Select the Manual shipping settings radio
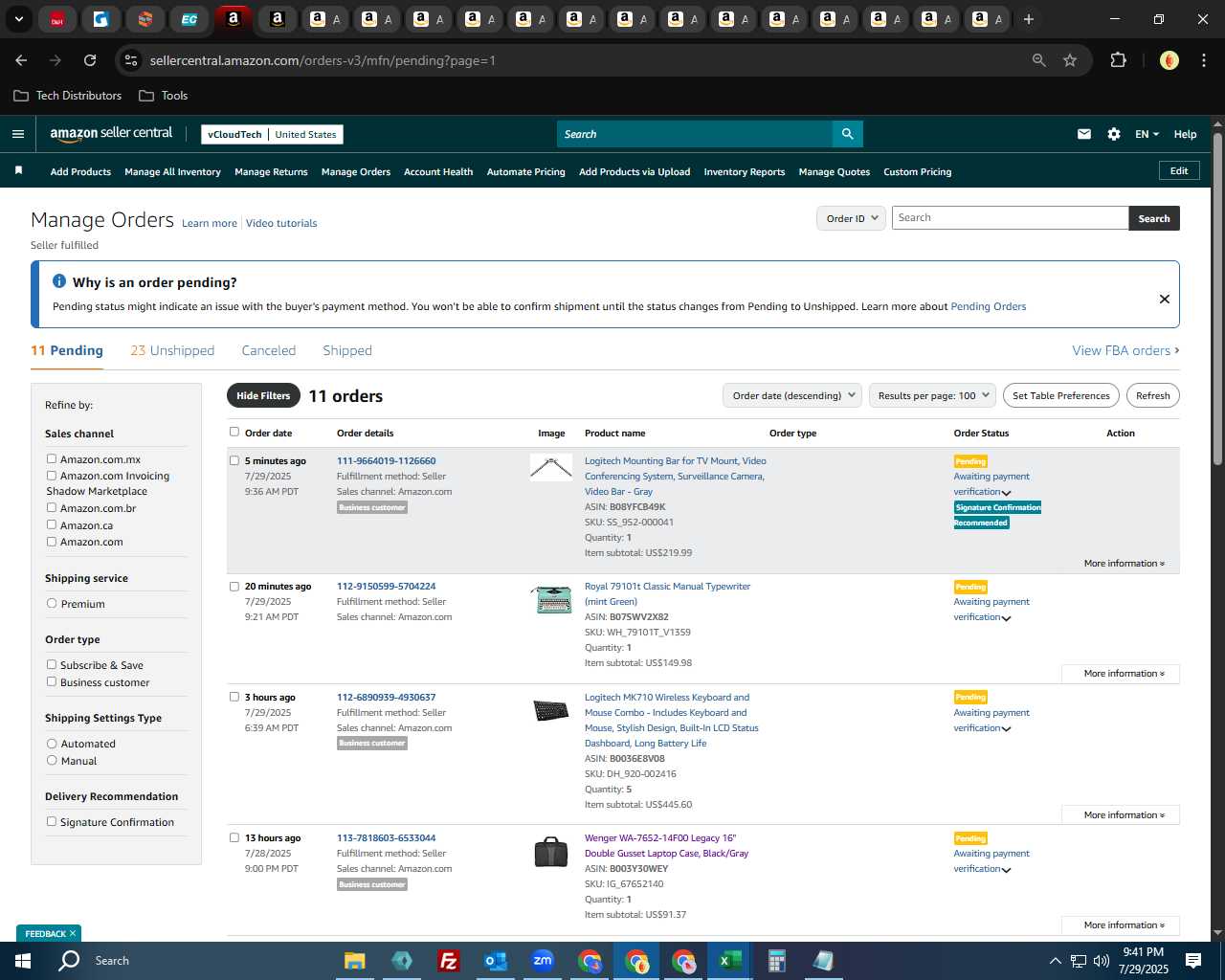The image size is (1225, 980). [52, 761]
